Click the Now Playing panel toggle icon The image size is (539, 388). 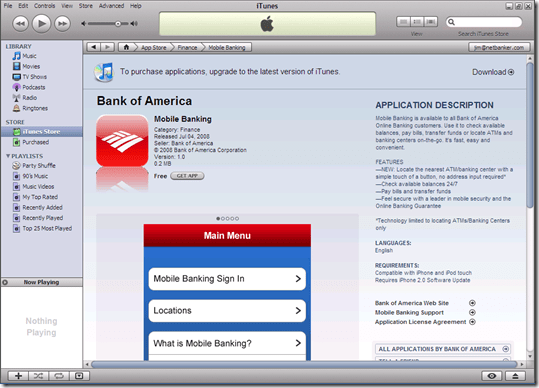(5, 282)
